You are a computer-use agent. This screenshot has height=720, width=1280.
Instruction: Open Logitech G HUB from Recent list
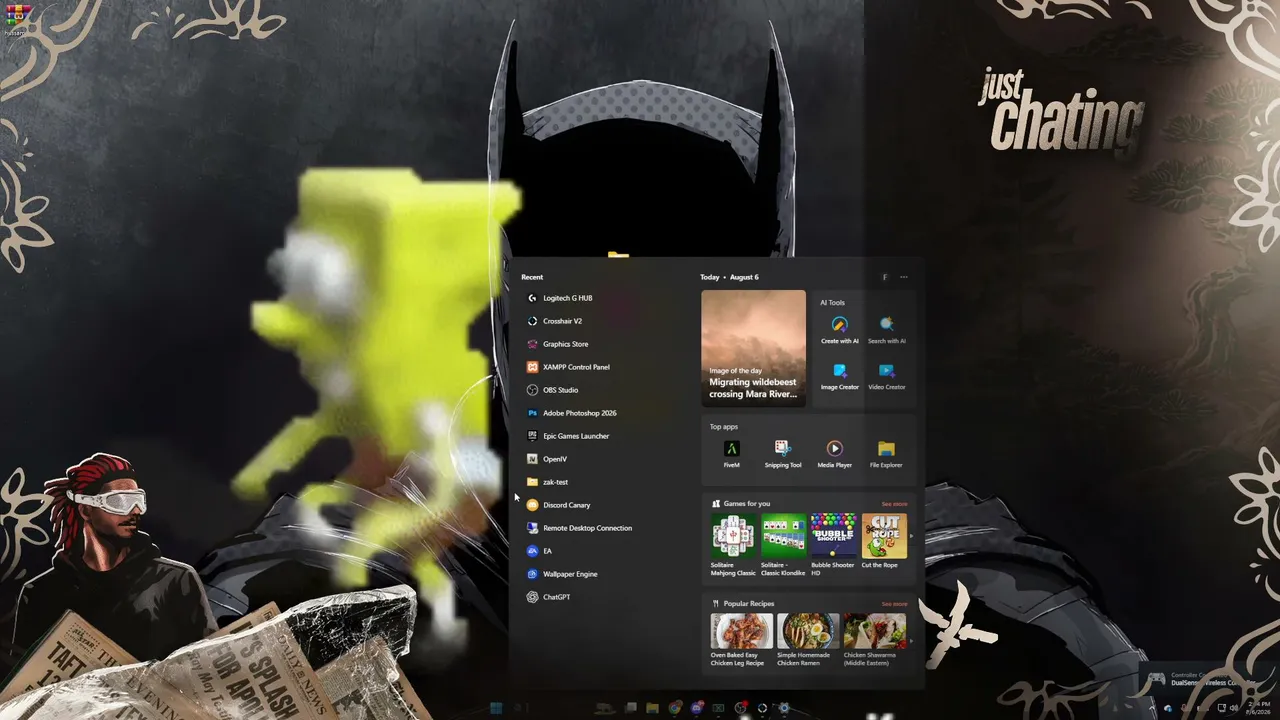pos(560,298)
